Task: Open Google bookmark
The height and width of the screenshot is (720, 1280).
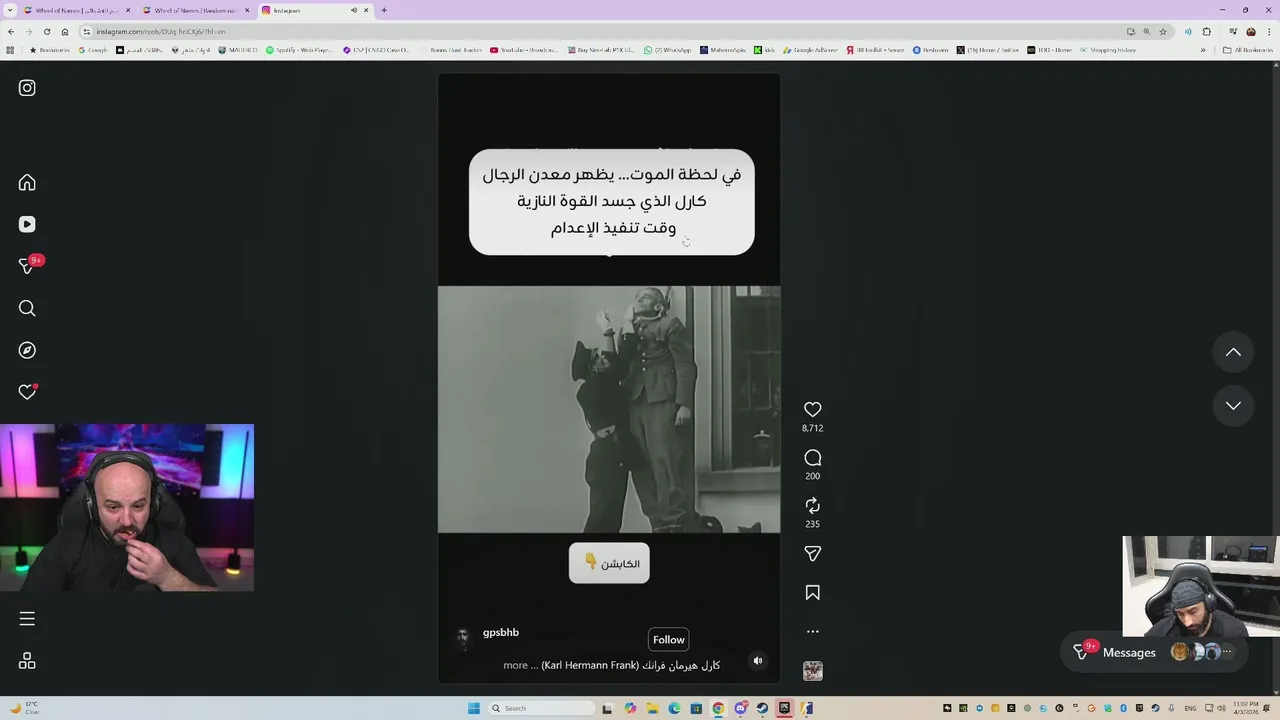Action: coord(94,50)
